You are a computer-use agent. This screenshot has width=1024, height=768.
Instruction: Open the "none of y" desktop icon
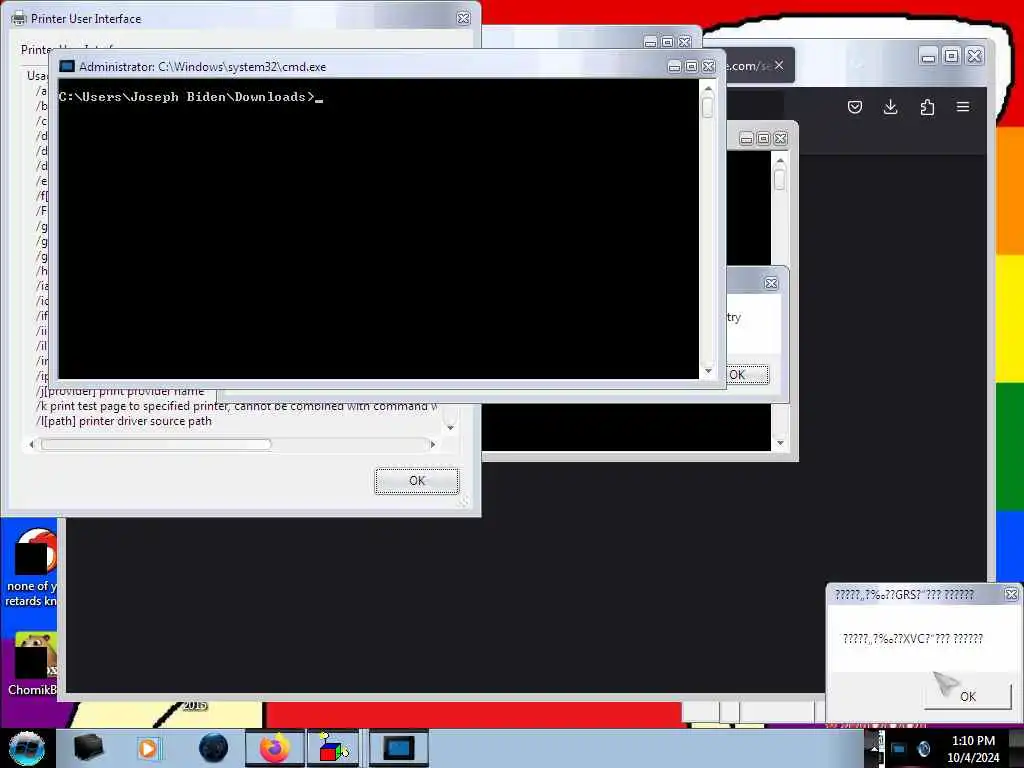coord(31,568)
